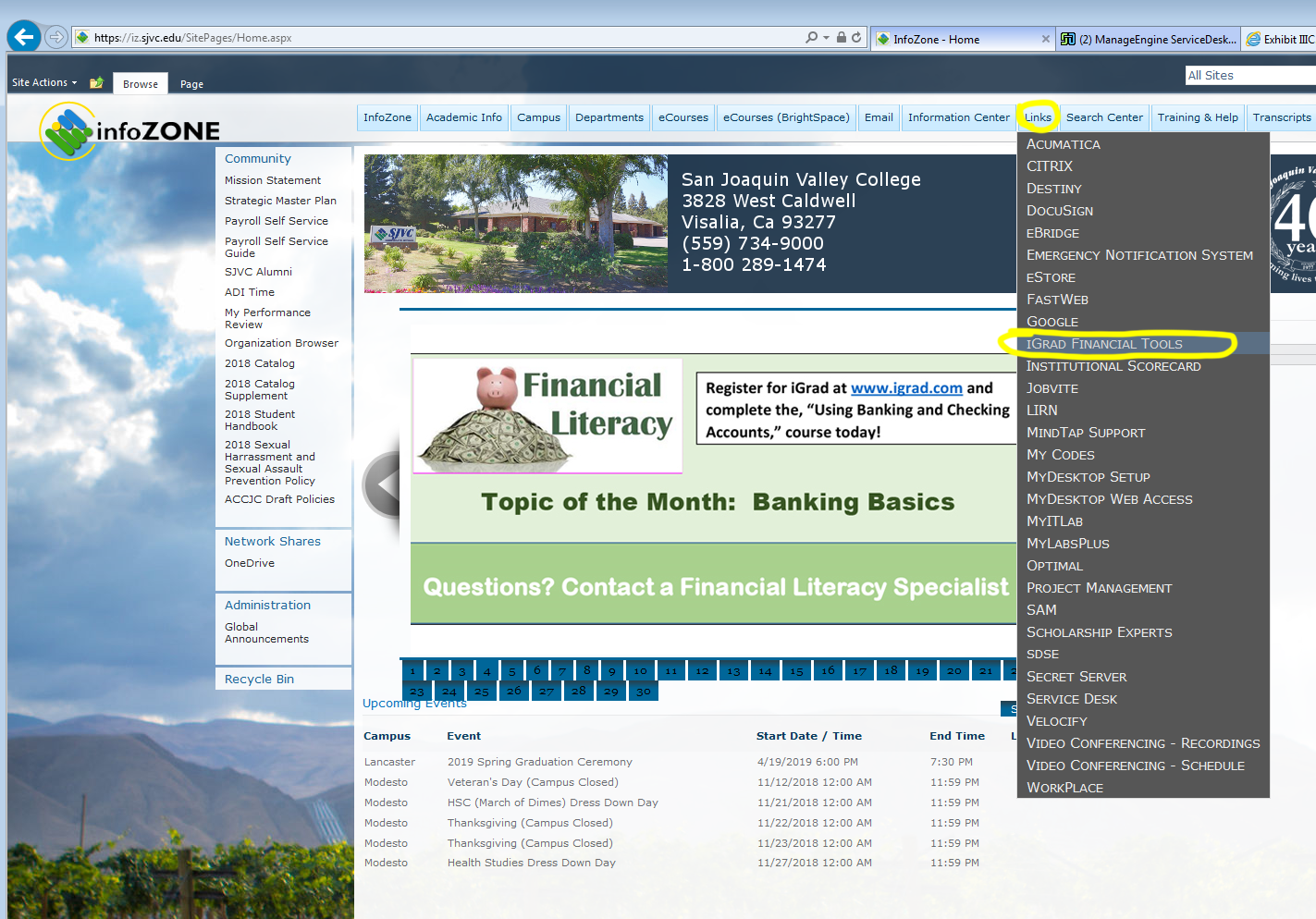
Task: Click the address bar search magnifier icon
Action: coord(811,38)
